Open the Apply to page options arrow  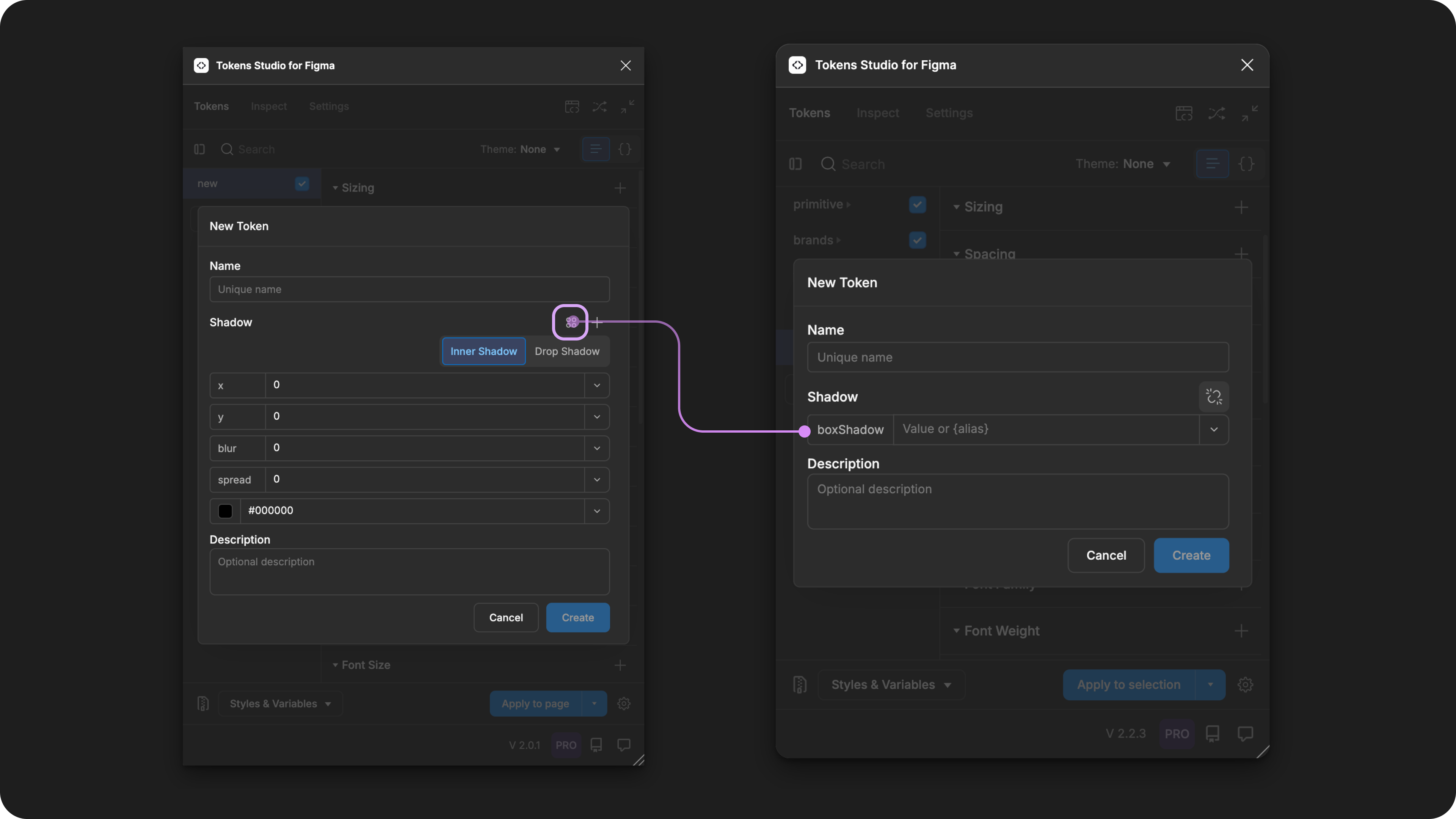point(594,703)
